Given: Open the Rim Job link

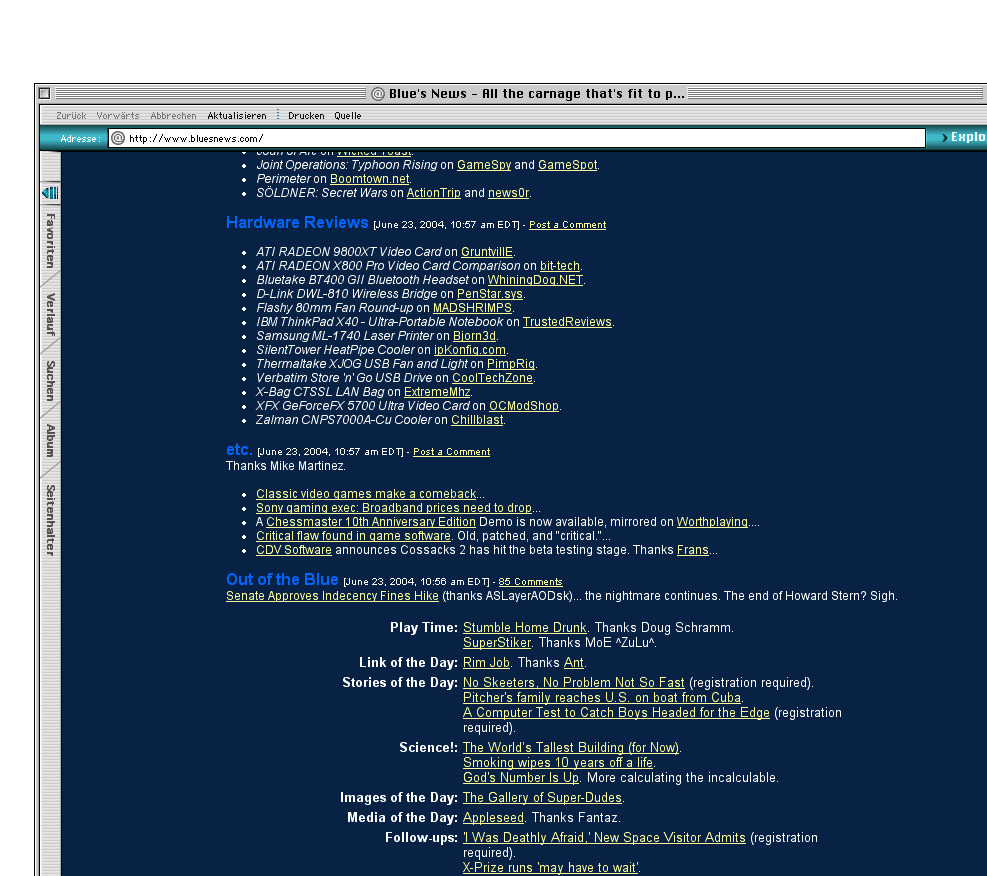Looking at the screenshot, I should point(486,663).
